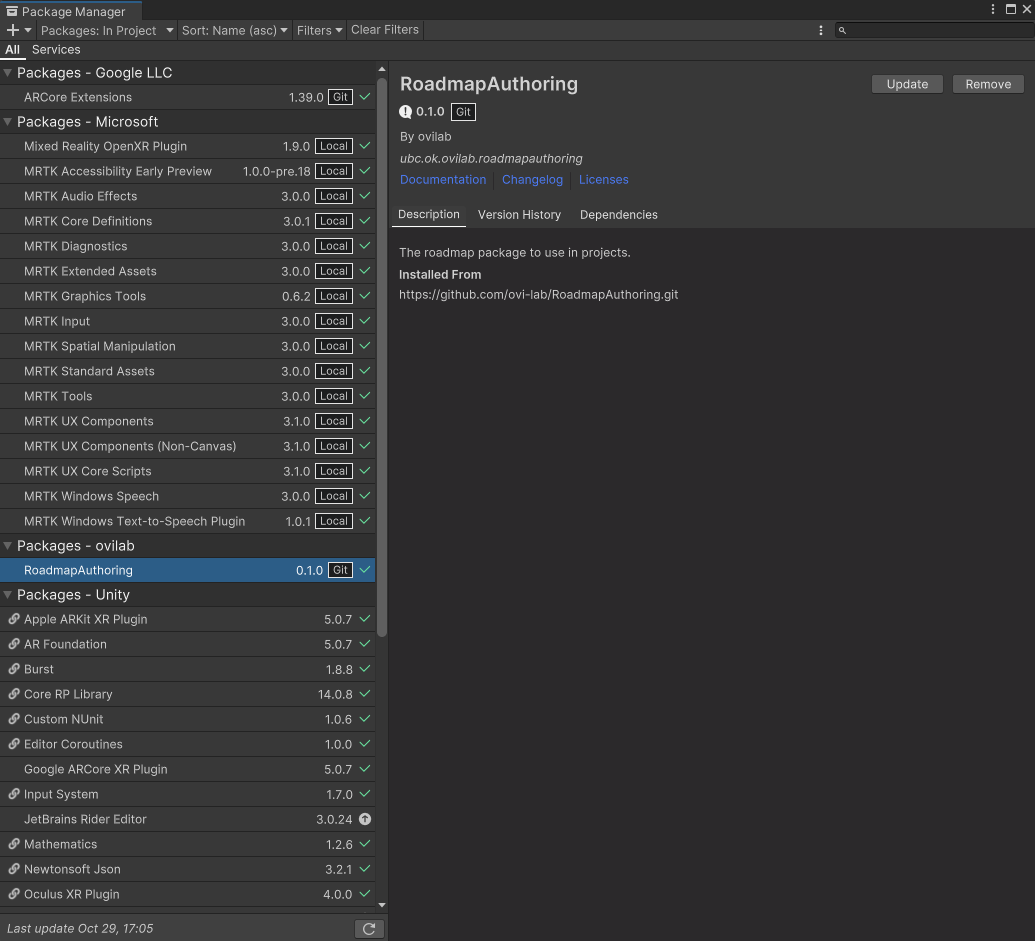Maximize the Package Manager window
The width and height of the screenshot is (1035, 941).
coord(1011,9)
